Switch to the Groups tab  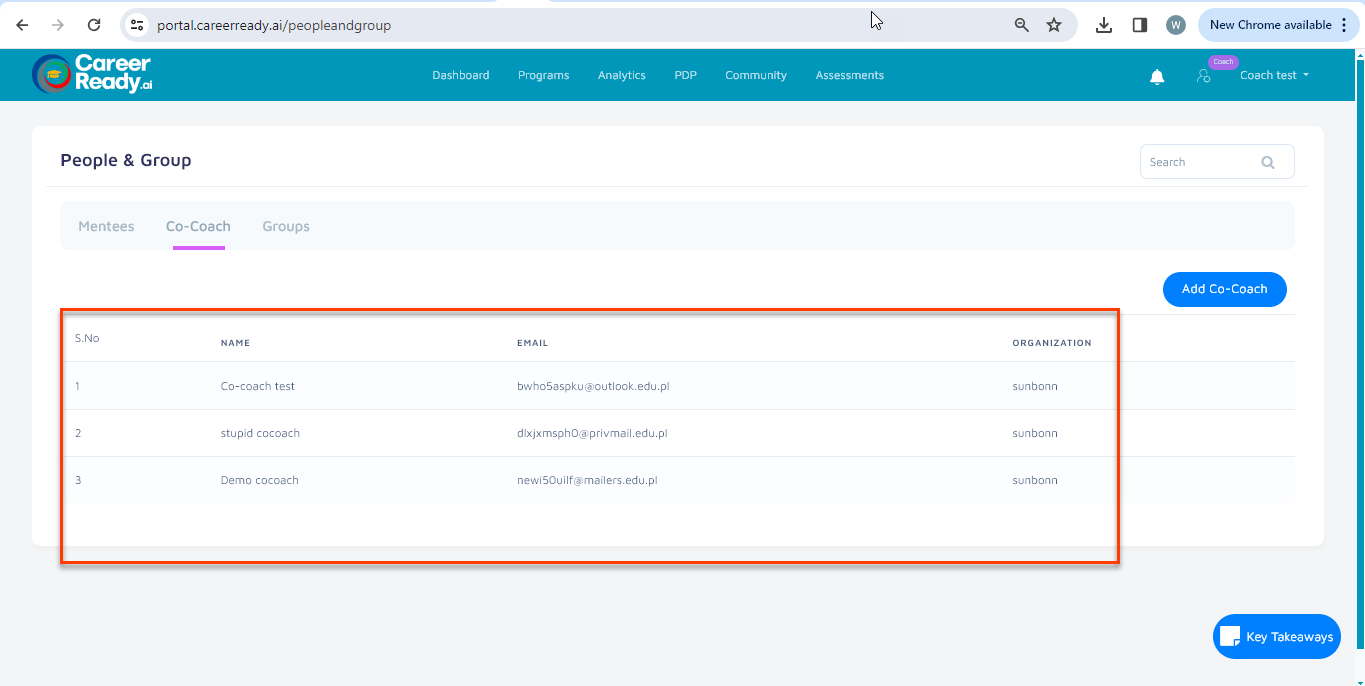tap(286, 227)
